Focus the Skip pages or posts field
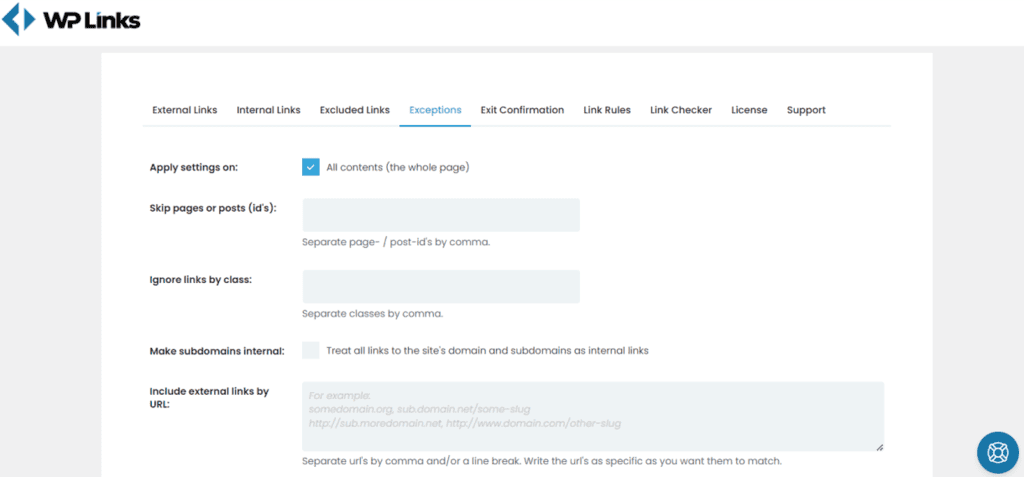1024x477 pixels. (x=441, y=215)
